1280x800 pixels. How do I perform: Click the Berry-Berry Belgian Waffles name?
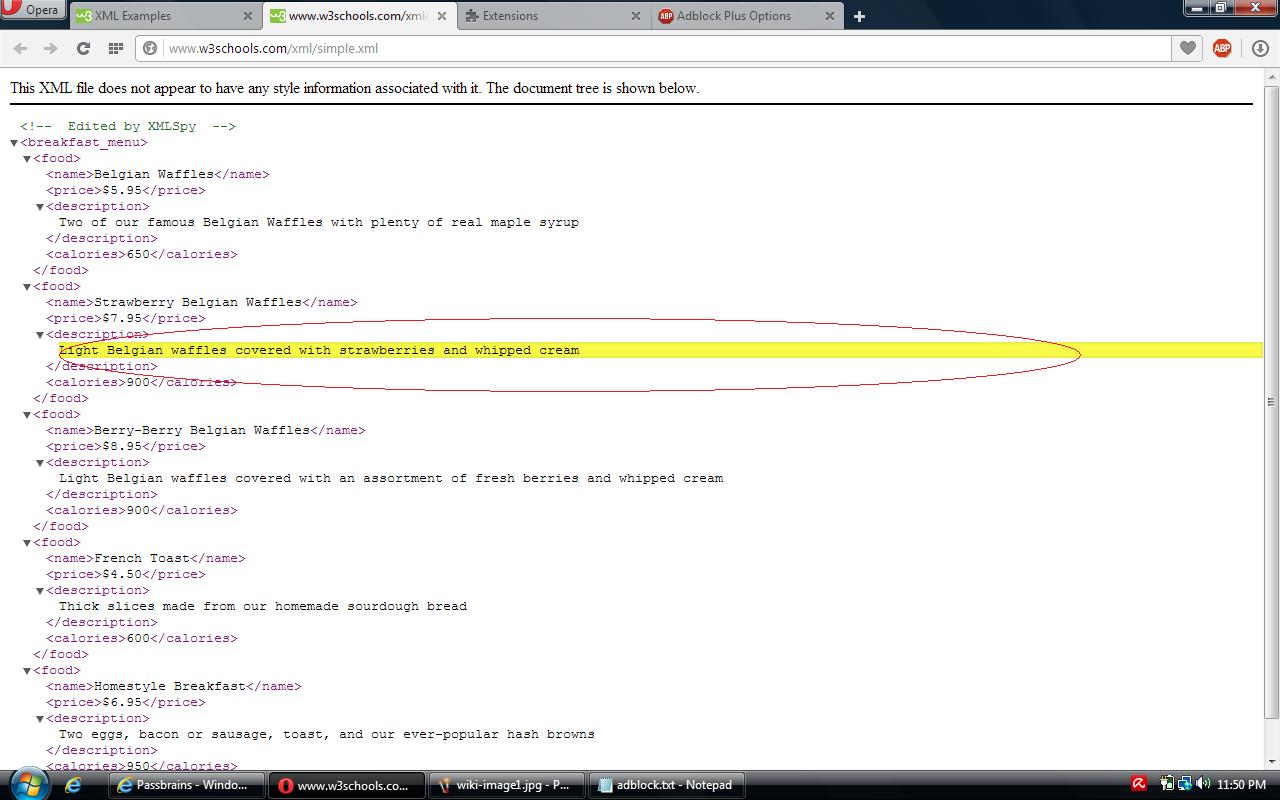point(202,430)
